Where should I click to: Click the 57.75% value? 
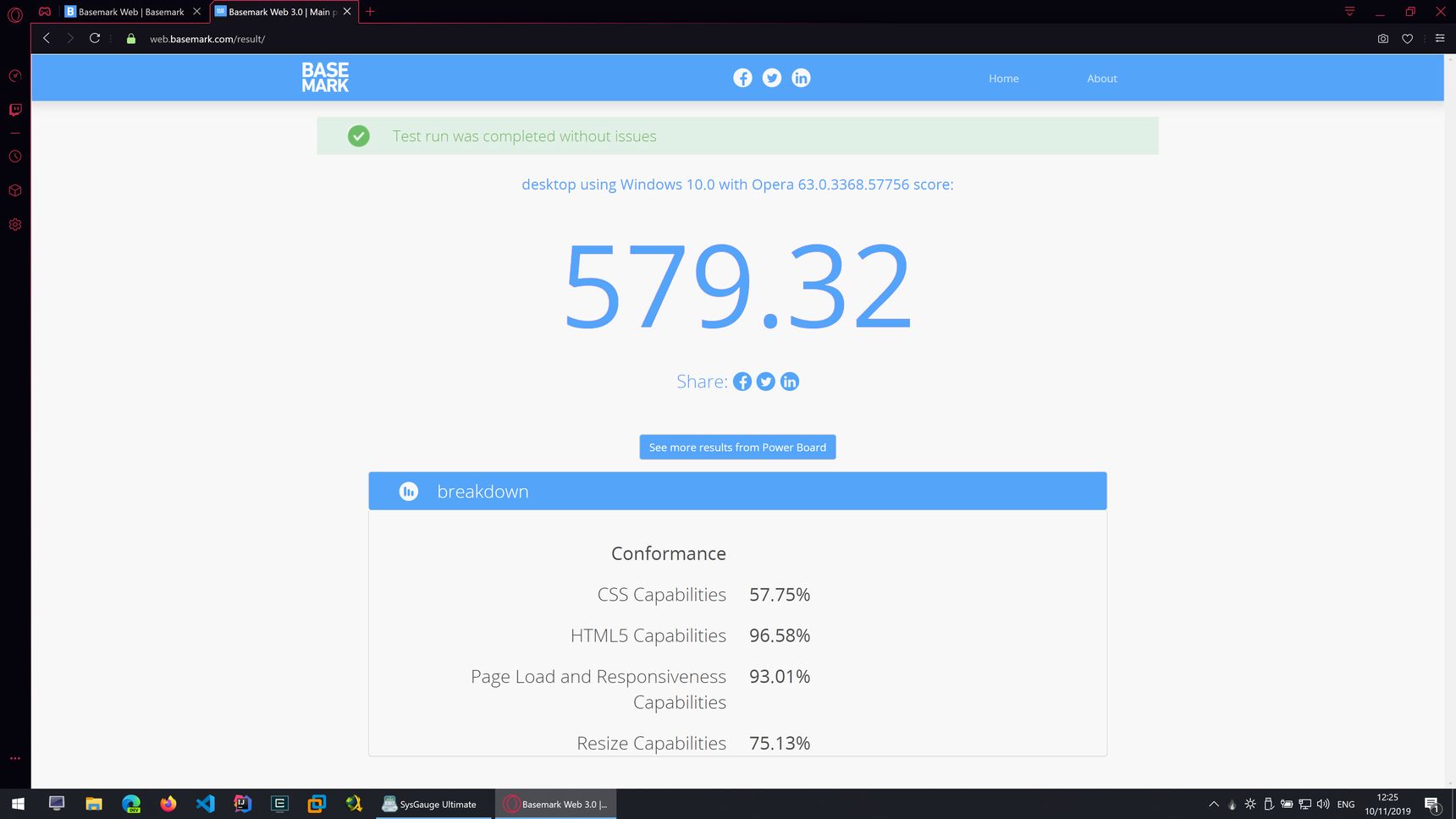click(x=780, y=595)
